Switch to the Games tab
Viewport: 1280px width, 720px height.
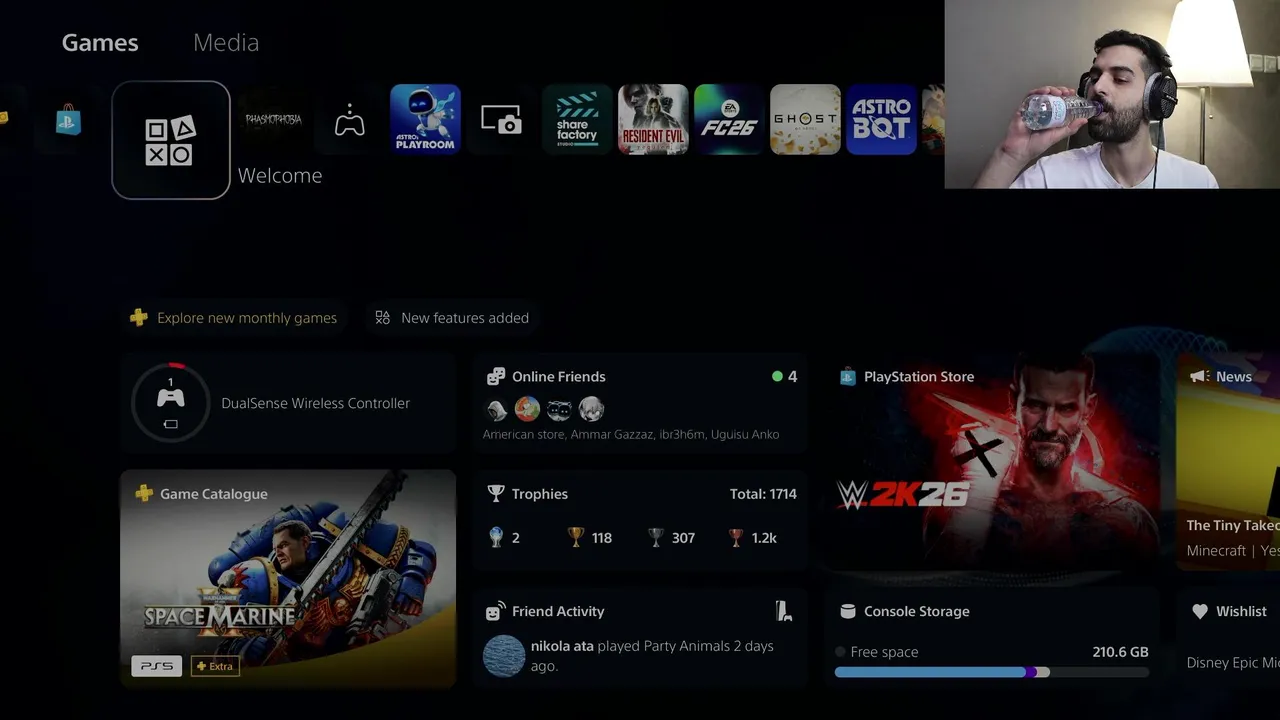pyautogui.click(x=100, y=42)
